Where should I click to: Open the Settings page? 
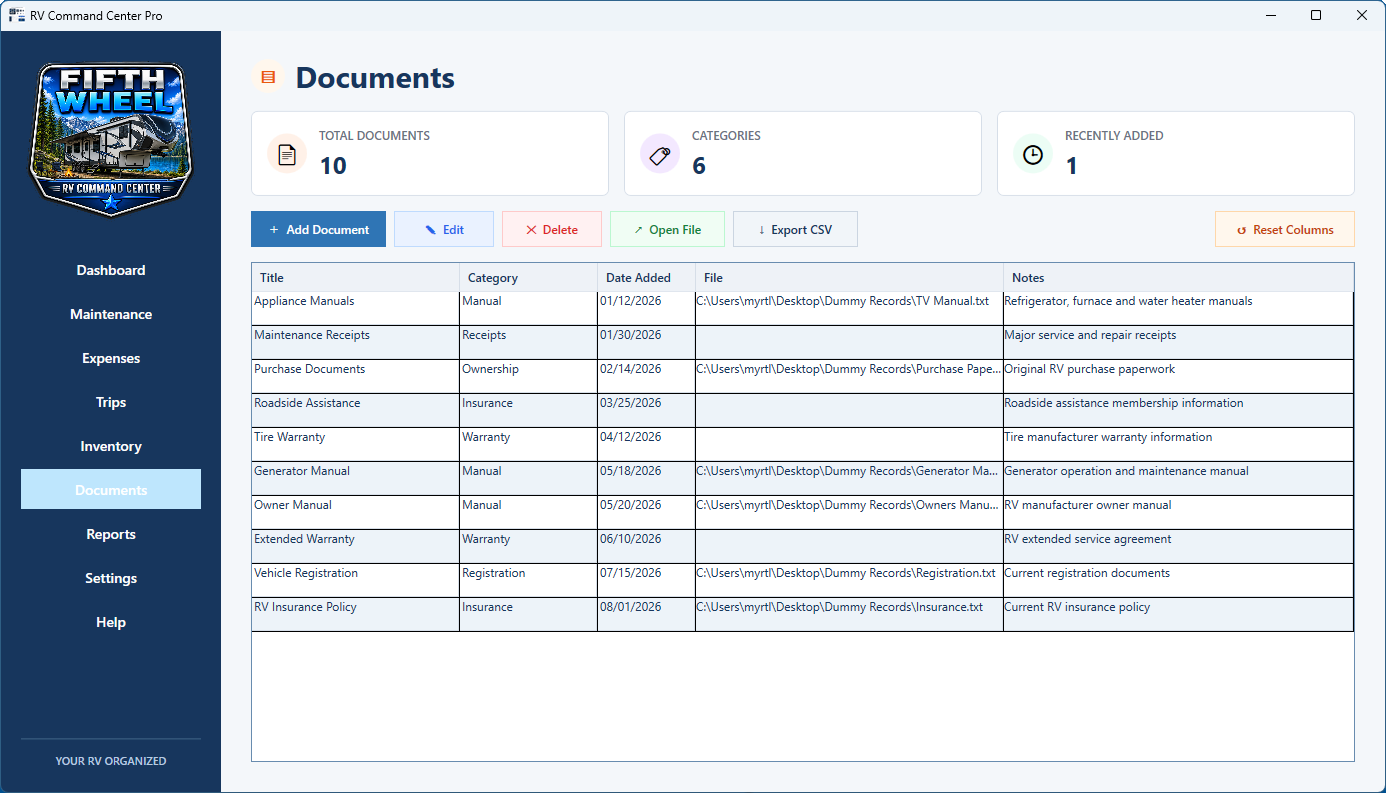(111, 578)
